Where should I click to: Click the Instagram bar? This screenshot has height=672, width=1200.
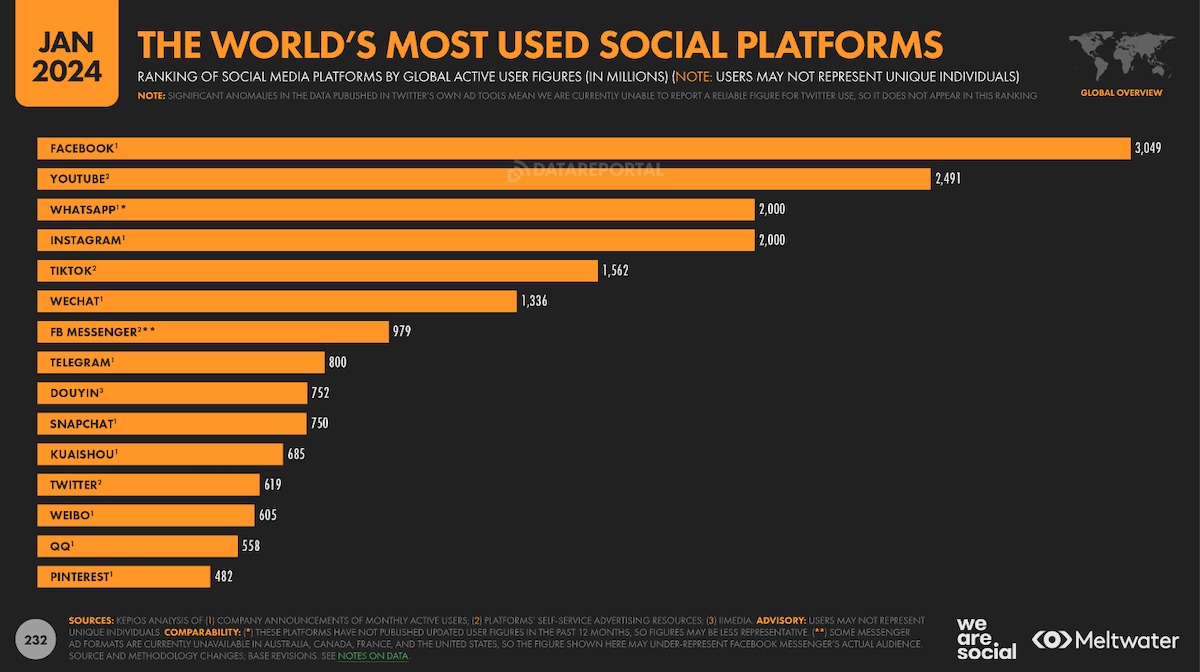pyautogui.click(x=396, y=240)
